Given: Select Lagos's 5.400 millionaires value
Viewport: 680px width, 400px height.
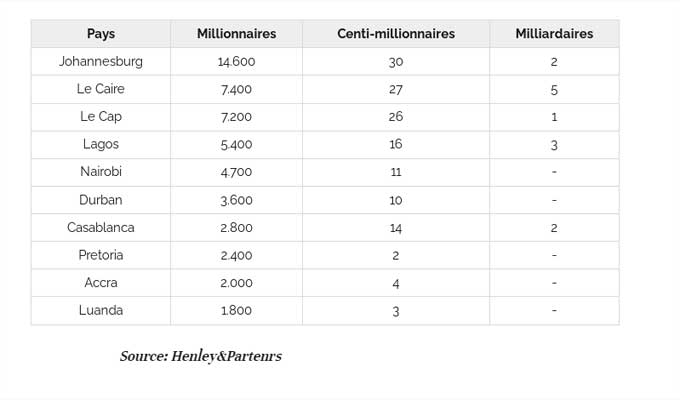Looking at the screenshot, I should 236,144.
